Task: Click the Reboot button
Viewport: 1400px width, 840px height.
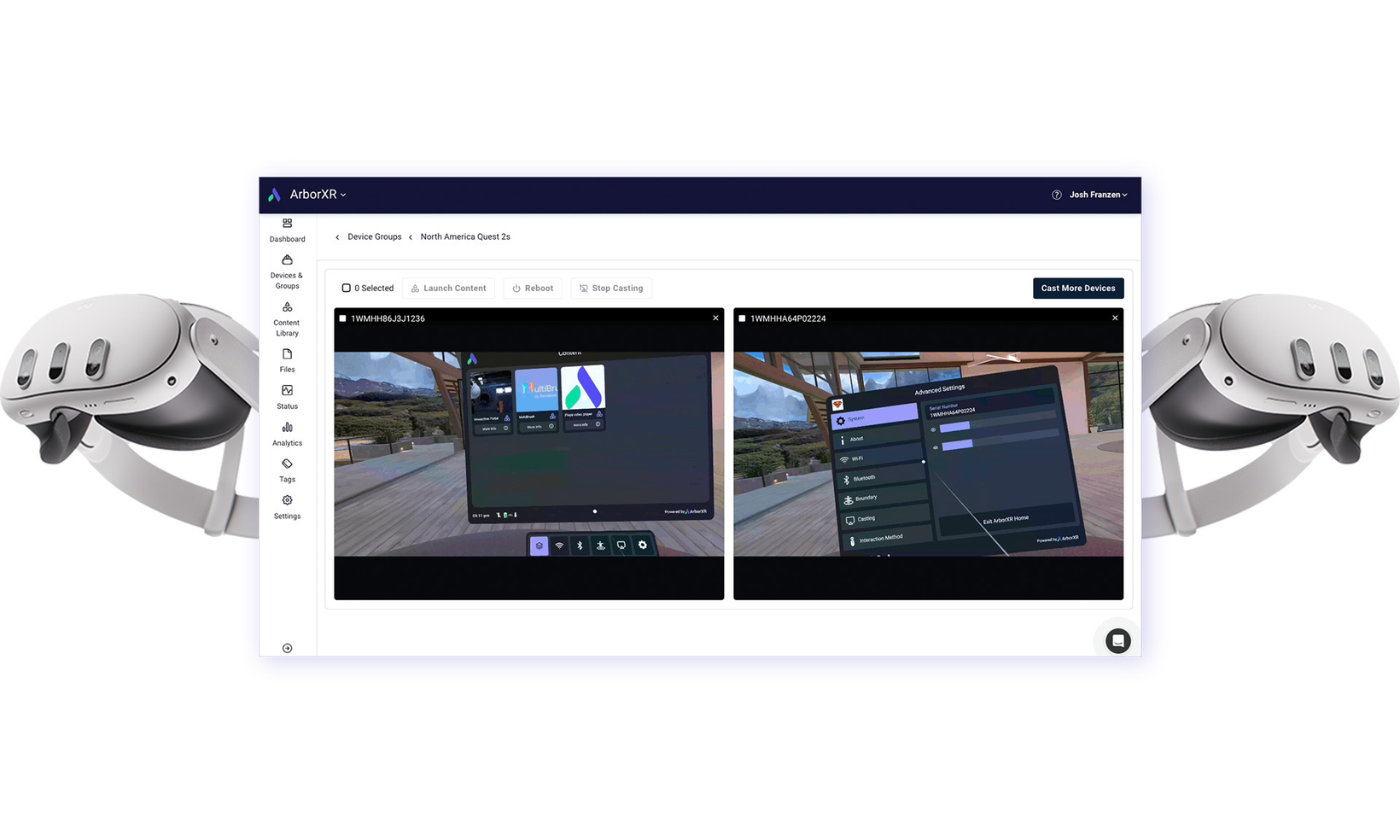Action: click(533, 288)
